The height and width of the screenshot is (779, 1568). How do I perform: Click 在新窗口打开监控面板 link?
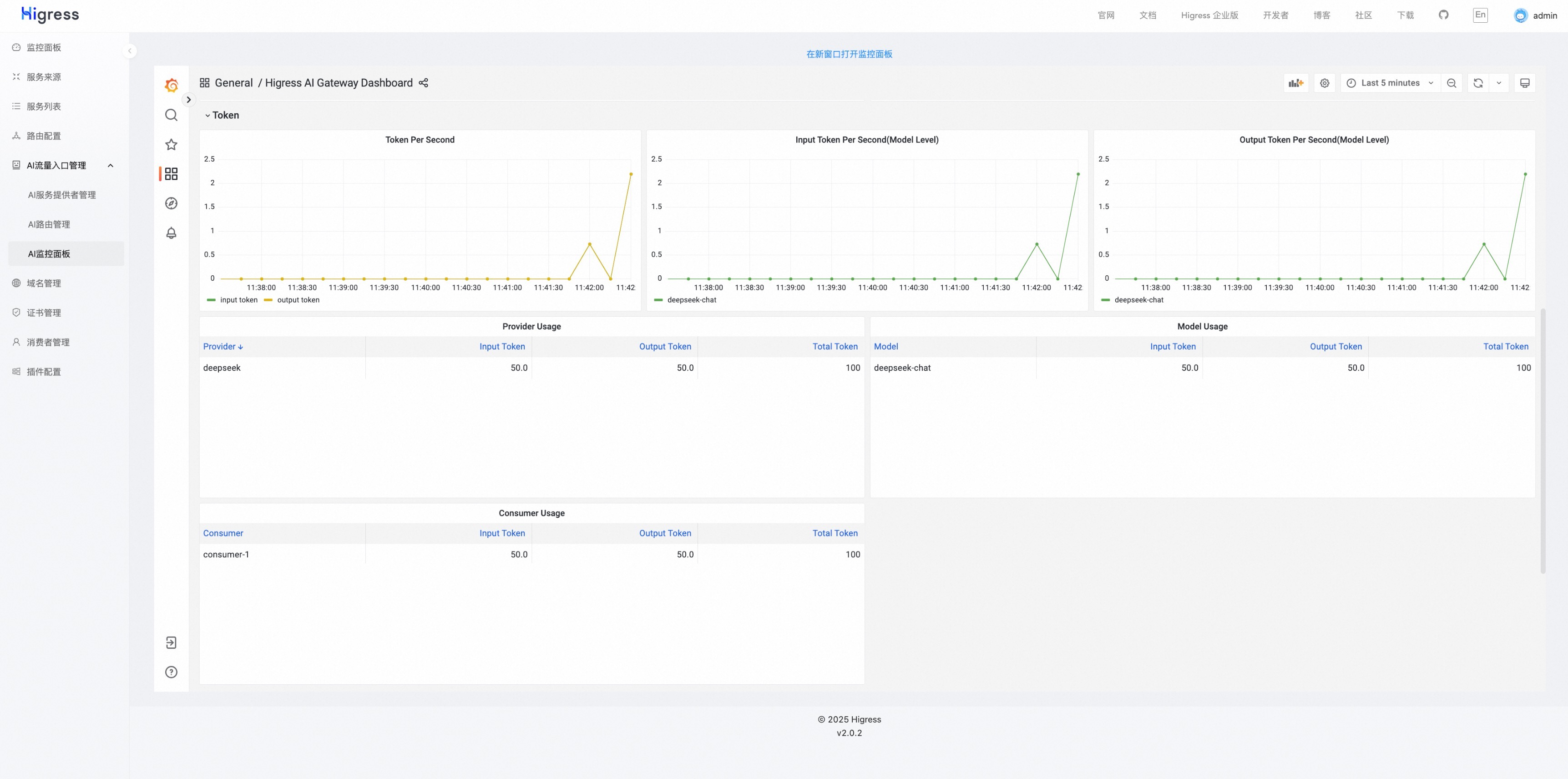coord(849,54)
